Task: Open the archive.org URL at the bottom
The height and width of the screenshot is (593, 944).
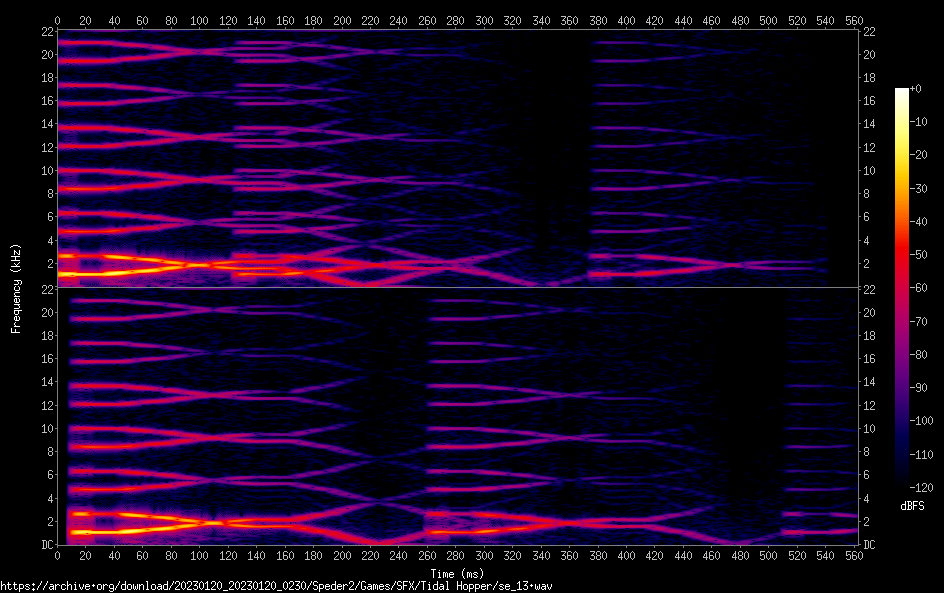Action: coord(276,585)
